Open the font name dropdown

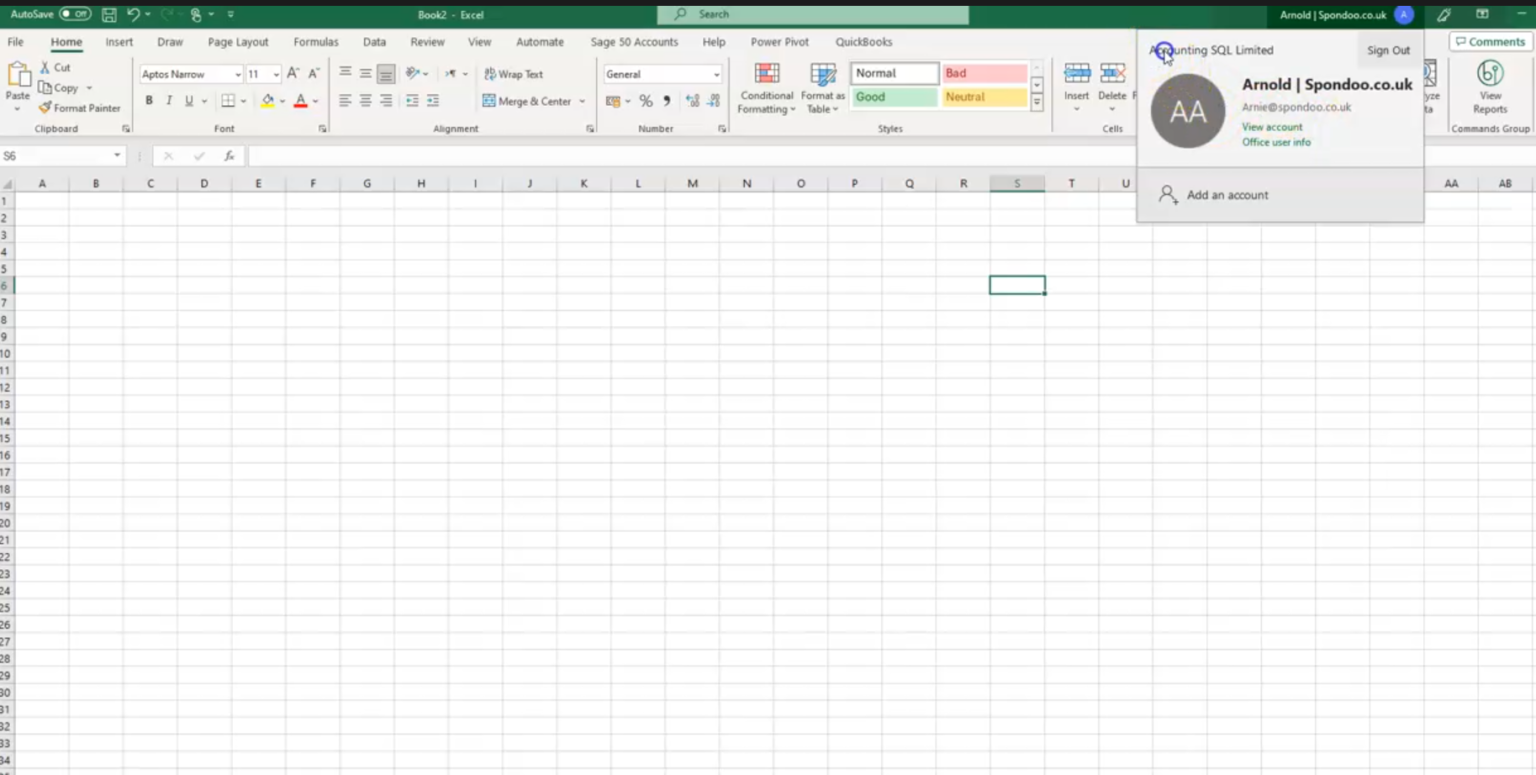click(x=238, y=74)
